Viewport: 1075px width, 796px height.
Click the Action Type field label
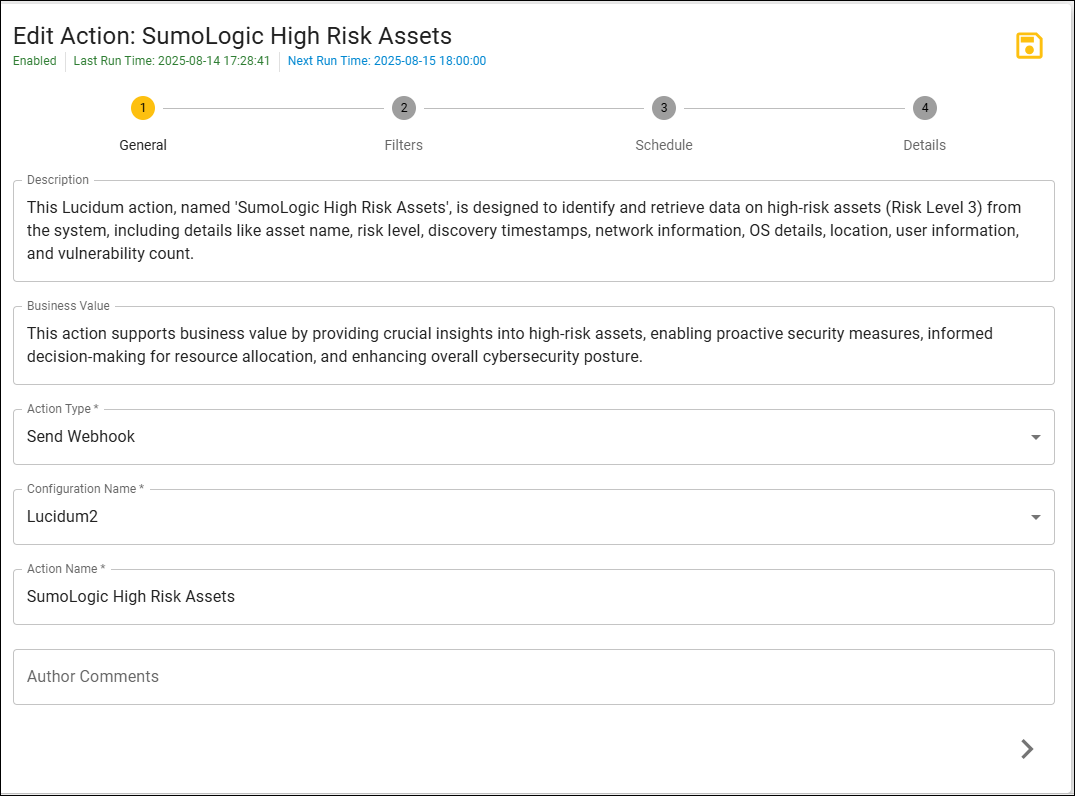coord(62,409)
